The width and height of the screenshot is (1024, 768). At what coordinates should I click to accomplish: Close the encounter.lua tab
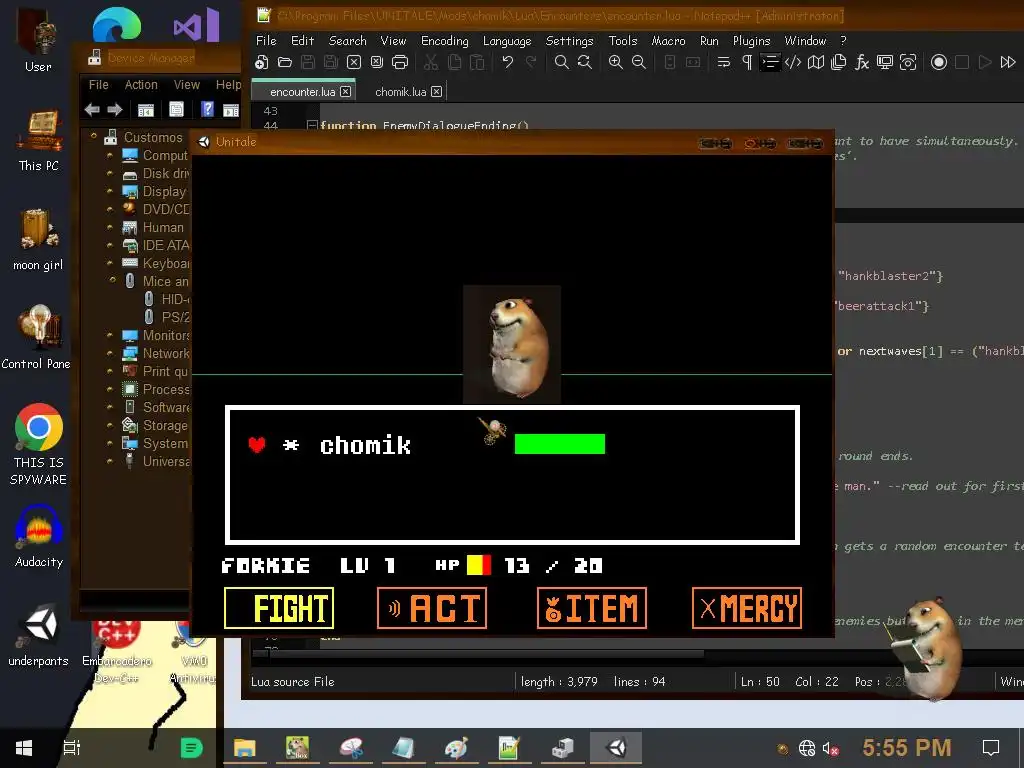pos(345,91)
